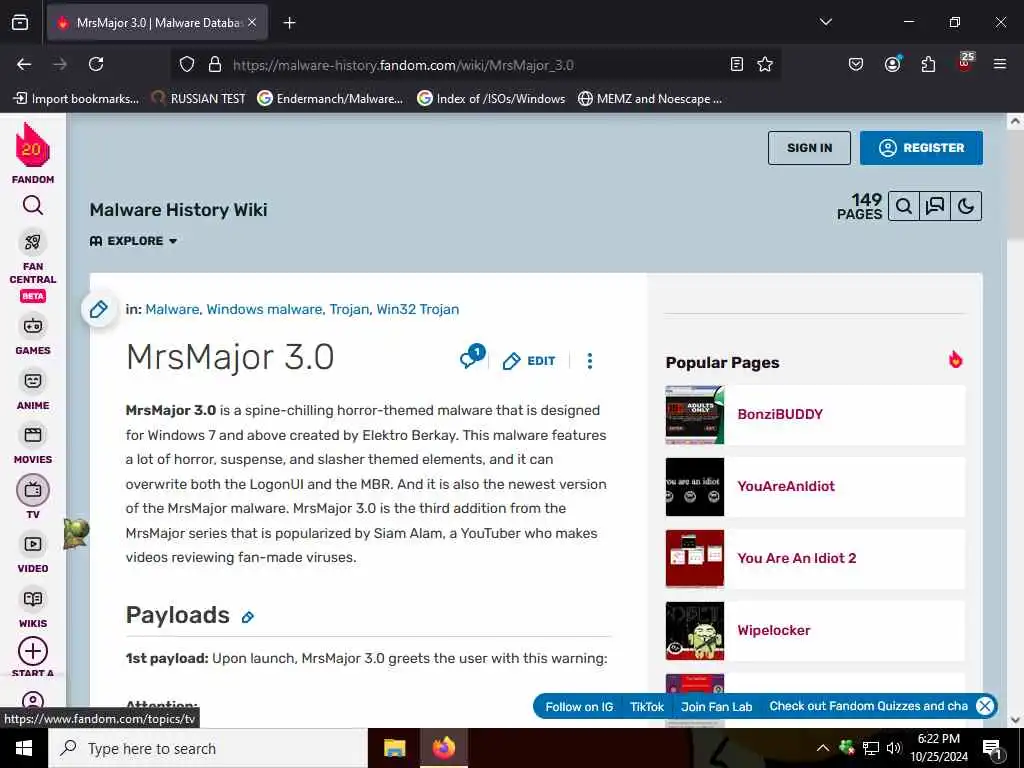Open the Wipelocker popular page

pos(773,630)
